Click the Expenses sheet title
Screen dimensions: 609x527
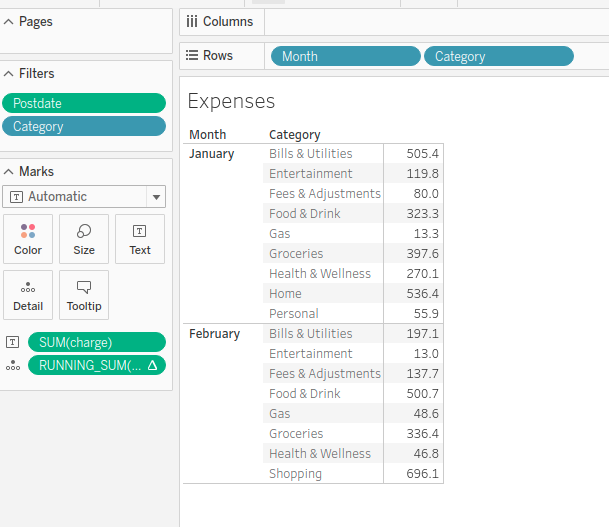tap(231, 101)
